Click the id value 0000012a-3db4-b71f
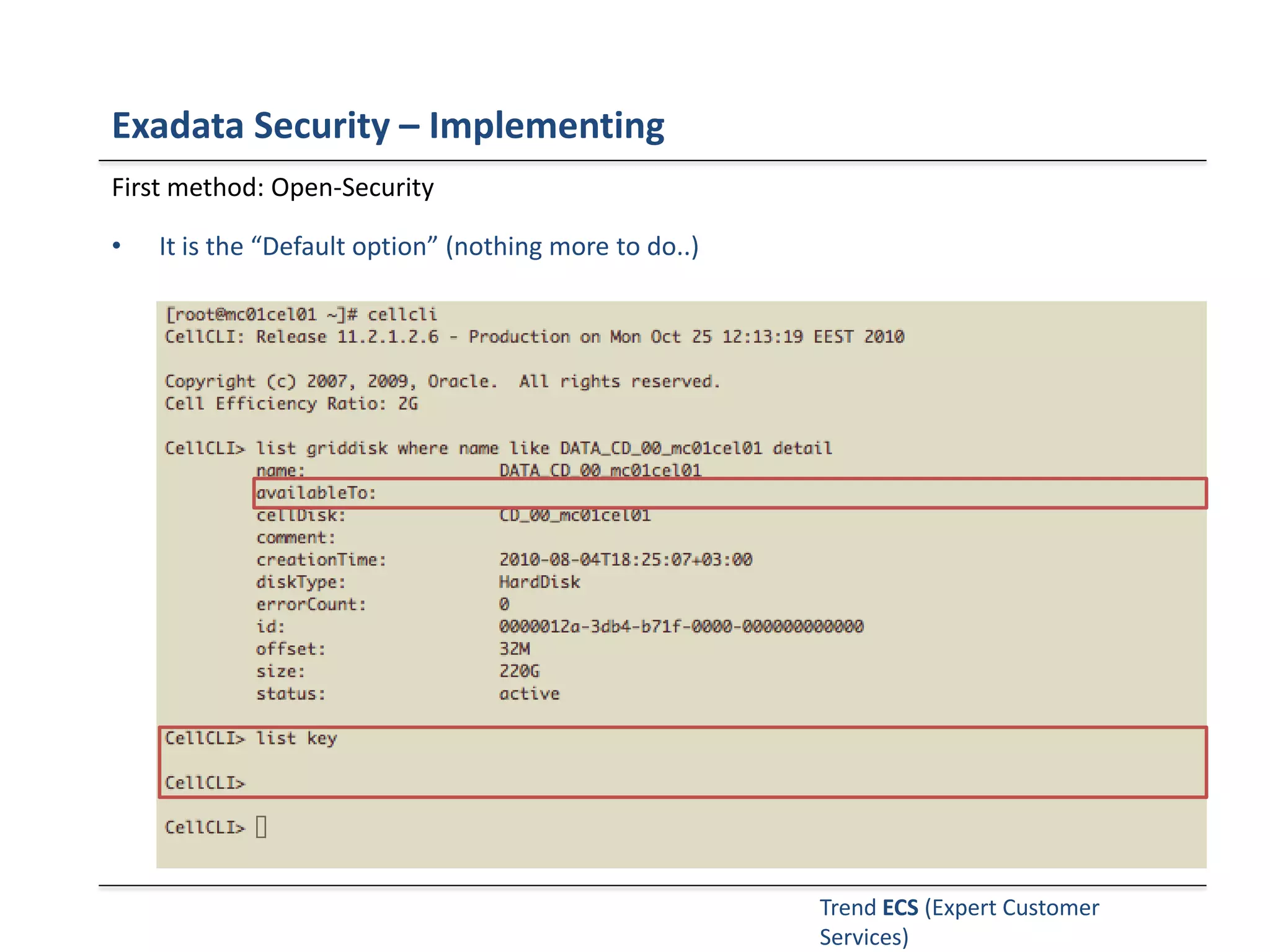This screenshot has height=952, width=1270. click(681, 627)
